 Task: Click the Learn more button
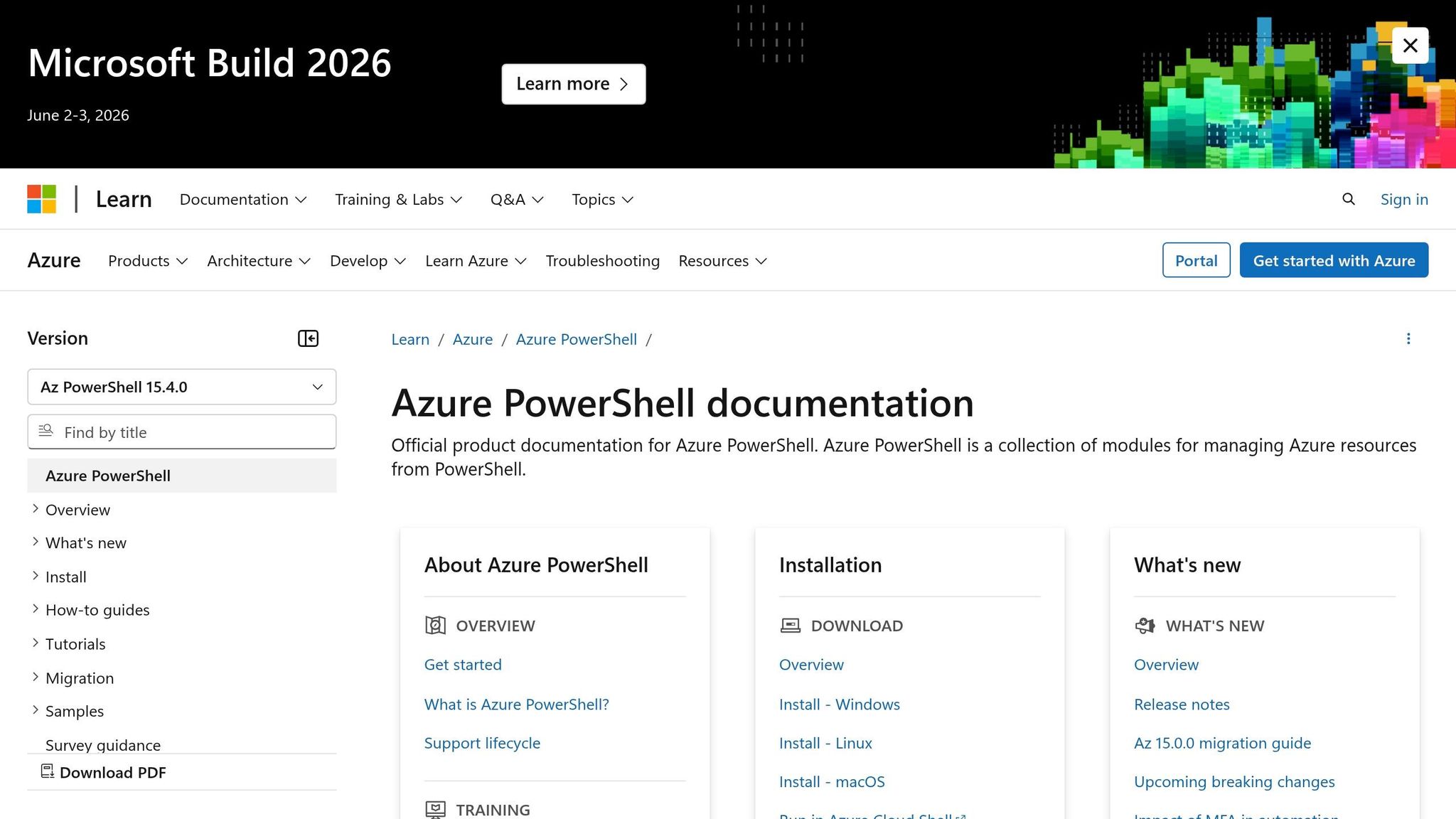click(x=573, y=83)
